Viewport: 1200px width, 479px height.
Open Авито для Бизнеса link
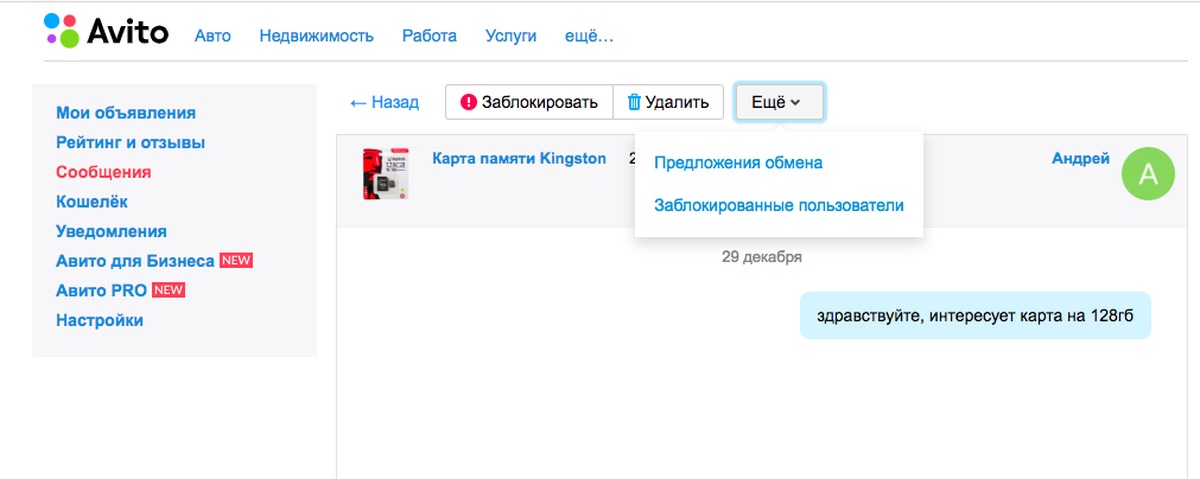pos(135,261)
